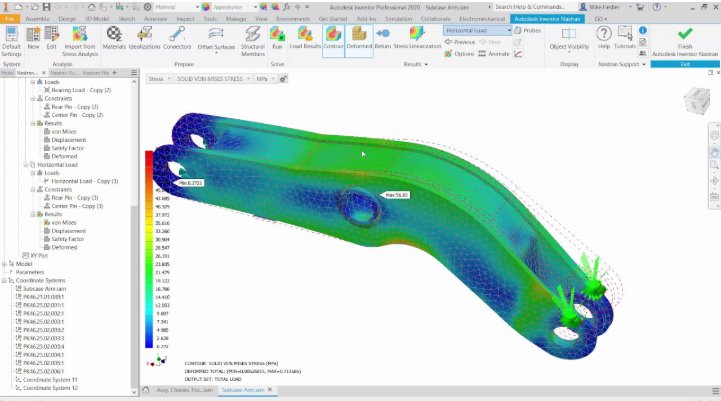
Task: Click the Edit analysis icon
Action: click(52, 39)
